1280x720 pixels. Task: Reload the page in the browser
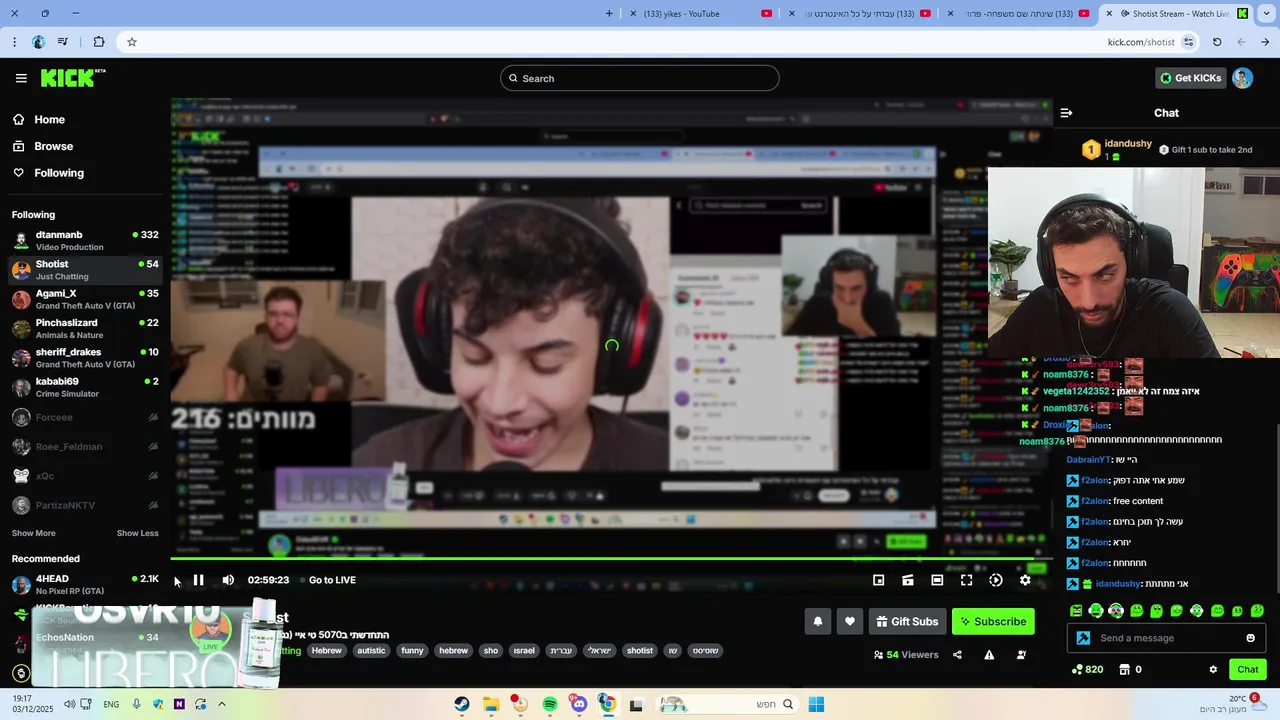click(1217, 42)
